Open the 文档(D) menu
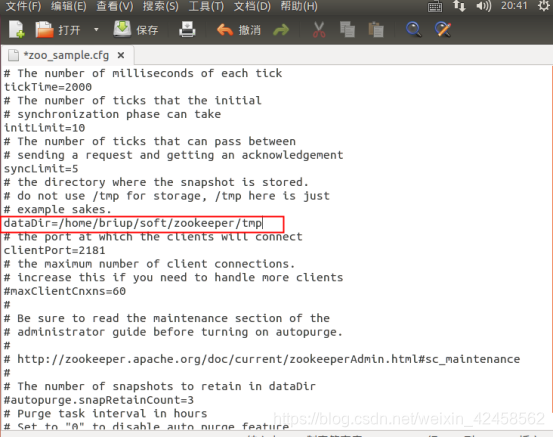 [252, 6]
